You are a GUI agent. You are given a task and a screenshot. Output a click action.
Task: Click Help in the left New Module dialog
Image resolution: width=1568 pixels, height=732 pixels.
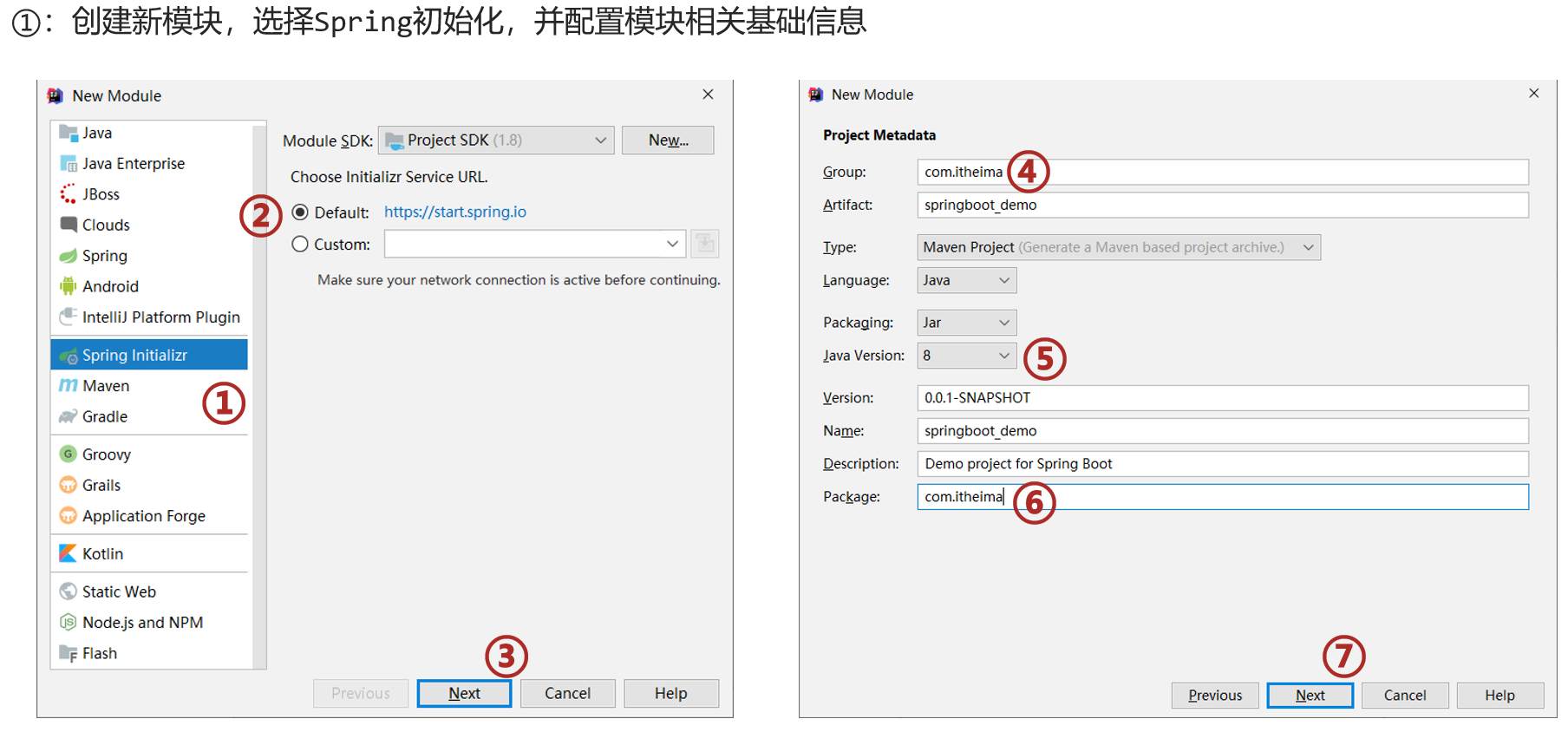[x=671, y=693]
